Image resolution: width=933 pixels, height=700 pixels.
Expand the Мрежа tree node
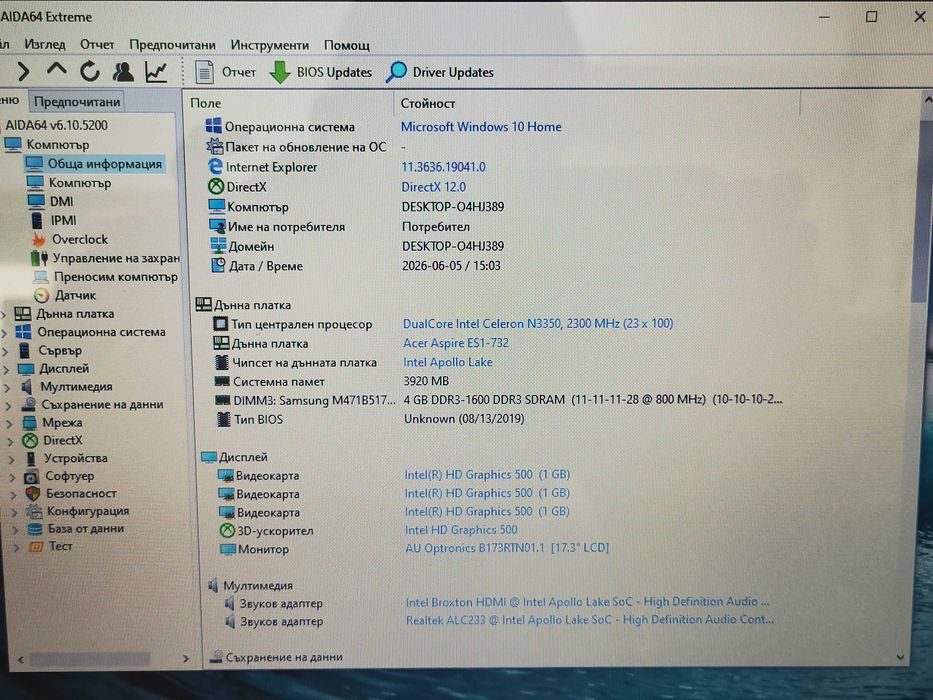click(x=10, y=424)
